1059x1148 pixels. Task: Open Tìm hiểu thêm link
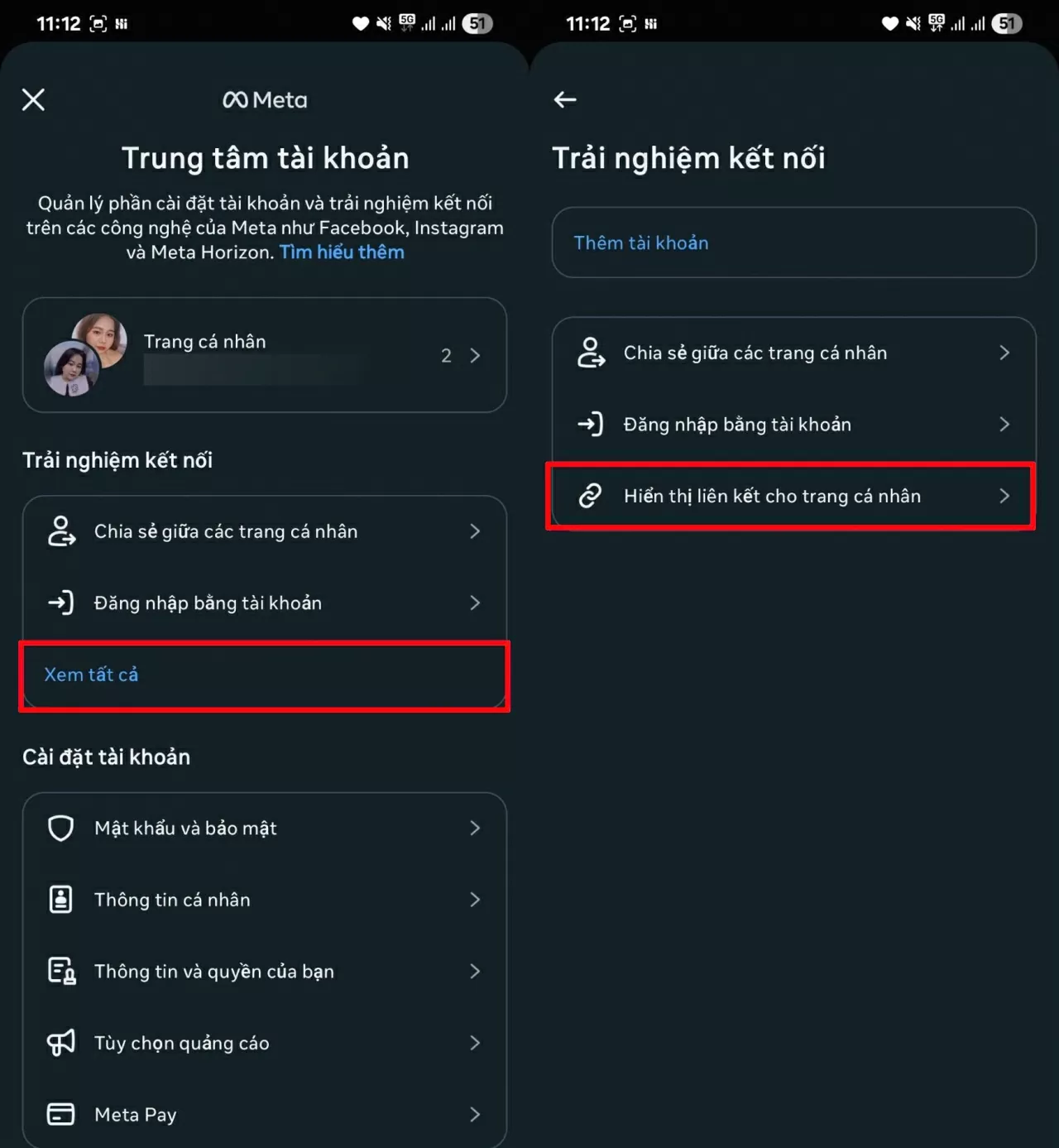click(341, 252)
